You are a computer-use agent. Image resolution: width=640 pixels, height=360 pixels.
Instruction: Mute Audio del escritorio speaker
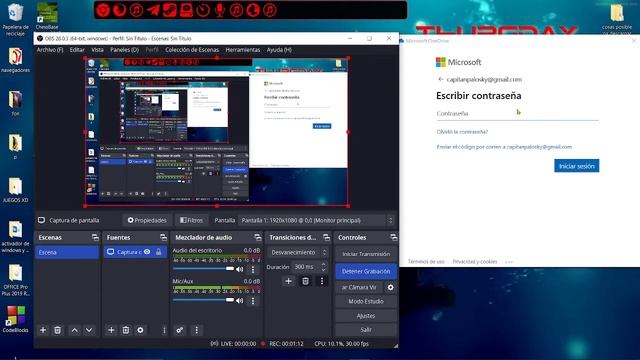[x=240, y=269]
